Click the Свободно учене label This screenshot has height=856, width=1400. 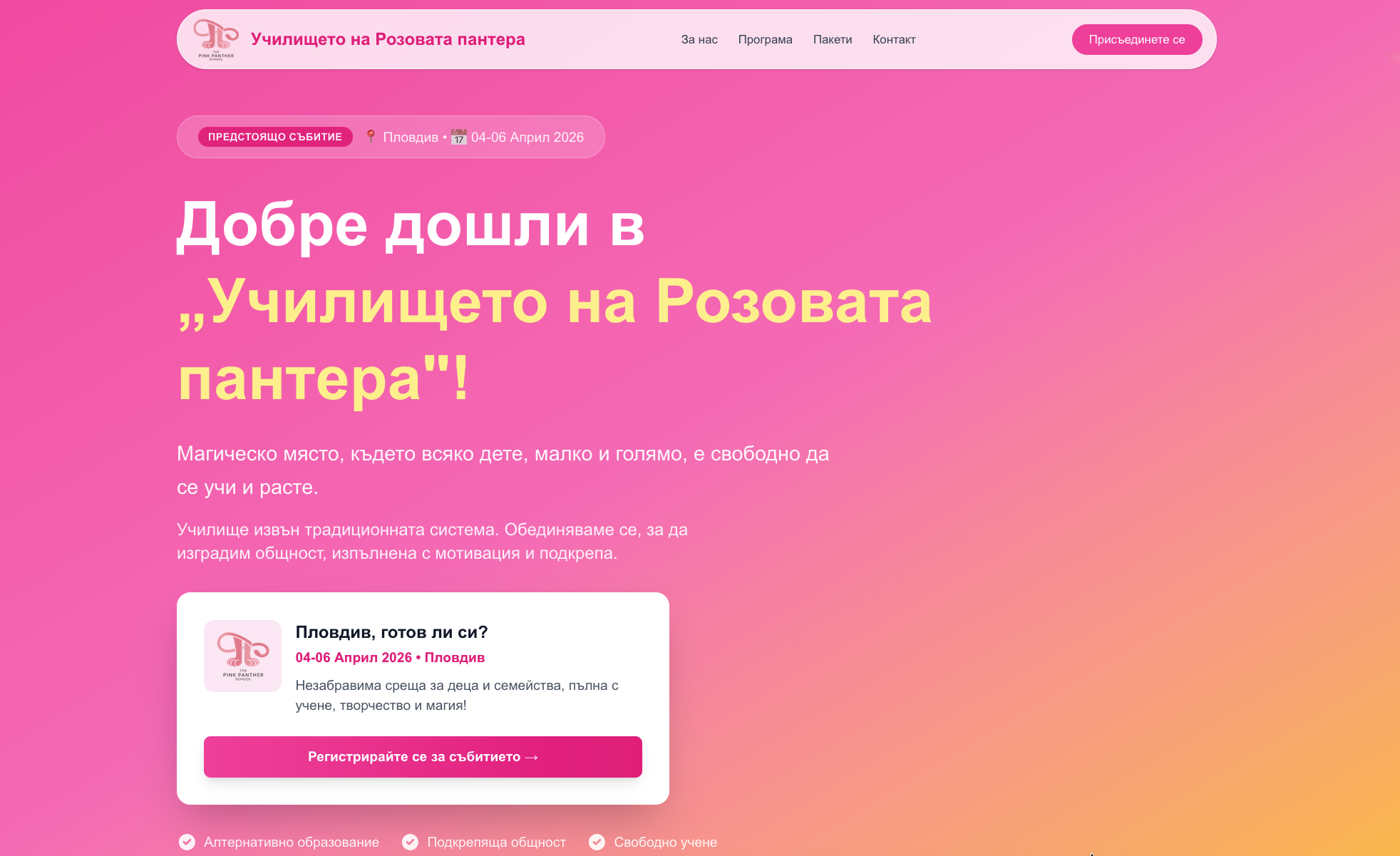(x=666, y=842)
